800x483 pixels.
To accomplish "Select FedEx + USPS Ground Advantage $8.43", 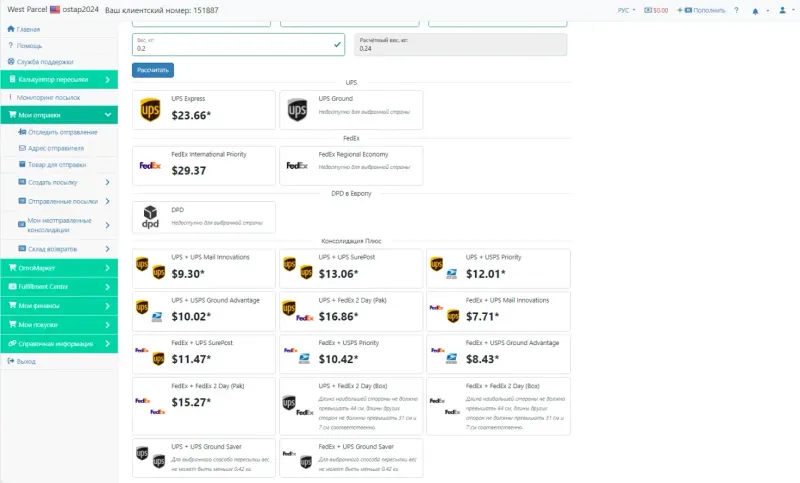I will [x=498, y=354].
